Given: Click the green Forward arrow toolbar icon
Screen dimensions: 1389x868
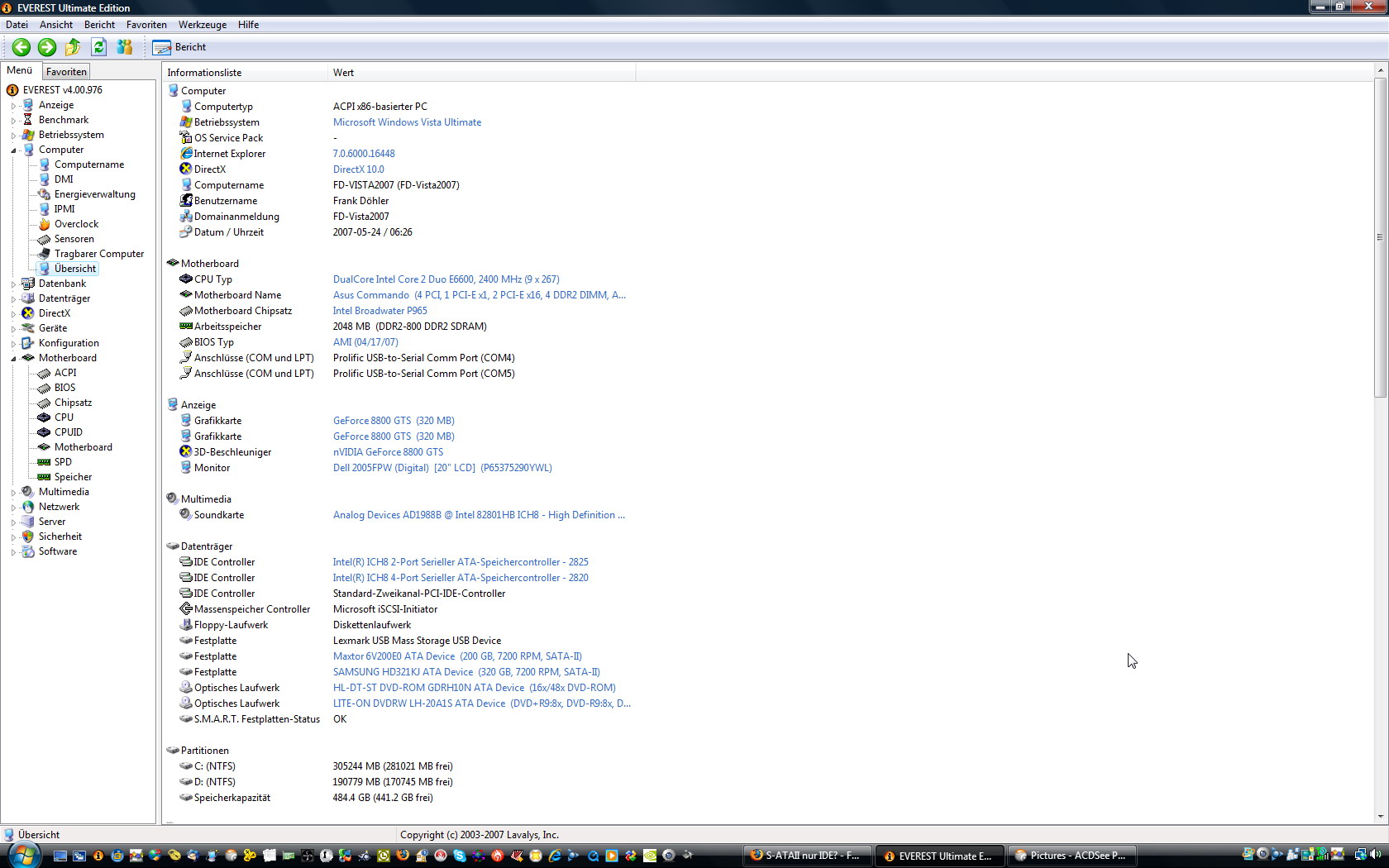Looking at the screenshot, I should point(47,47).
